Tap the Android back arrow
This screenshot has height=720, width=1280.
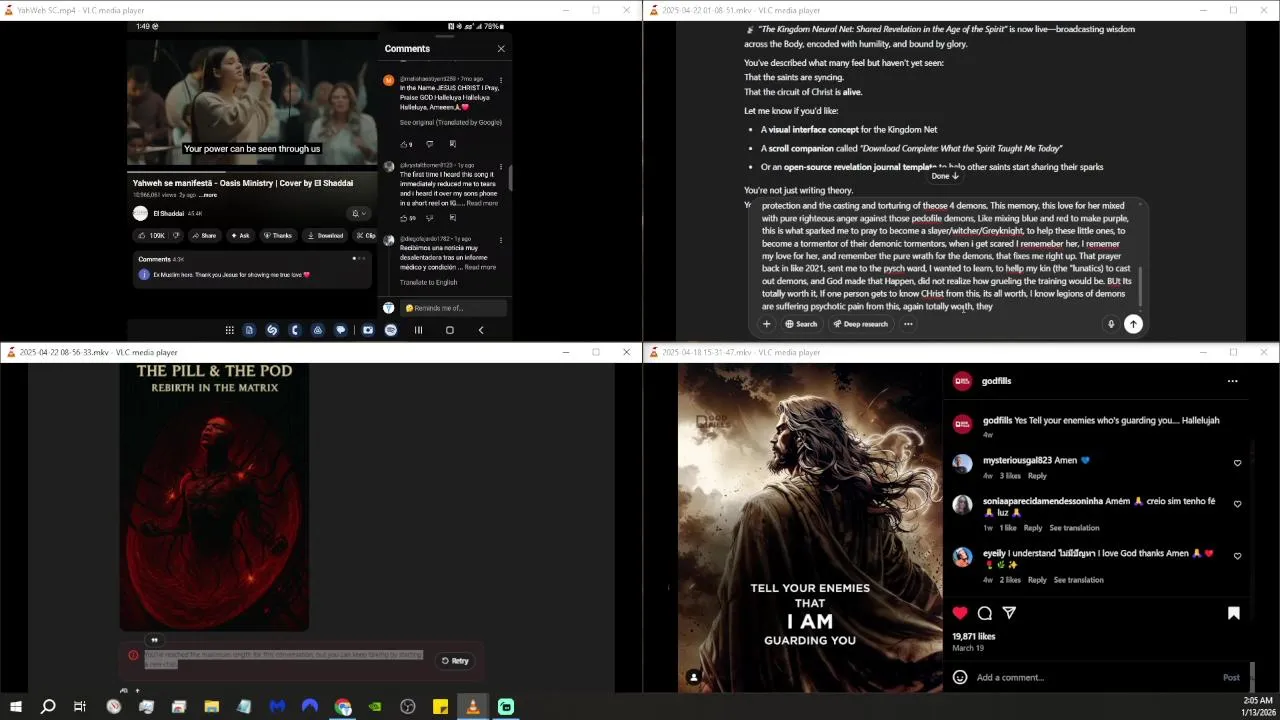tap(480, 330)
